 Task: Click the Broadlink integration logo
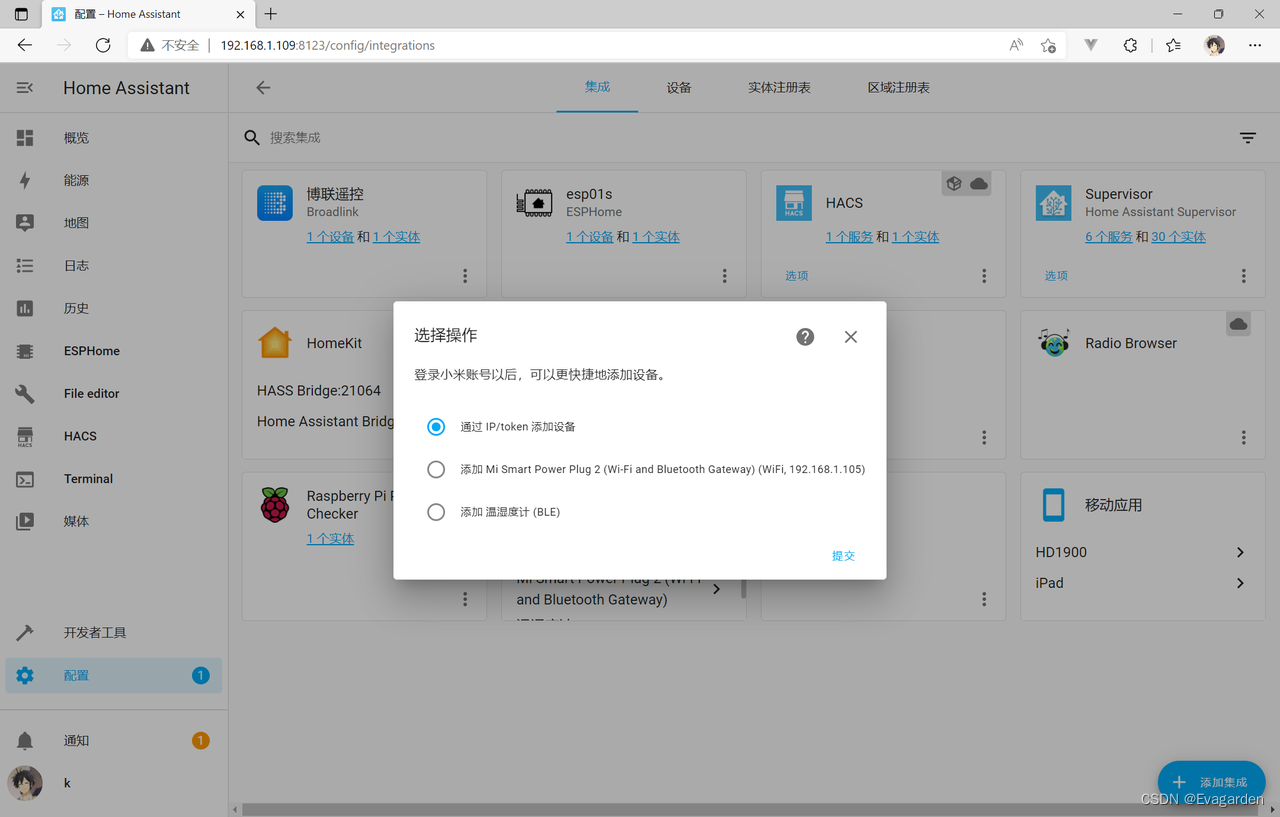(x=275, y=203)
